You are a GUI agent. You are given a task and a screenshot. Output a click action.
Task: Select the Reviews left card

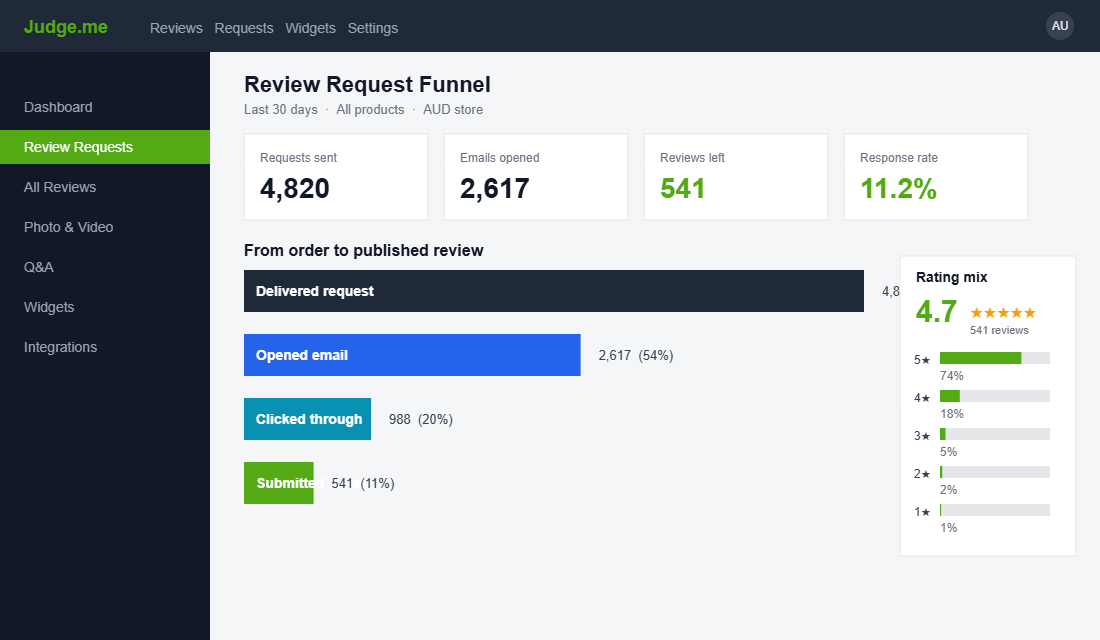pos(736,177)
